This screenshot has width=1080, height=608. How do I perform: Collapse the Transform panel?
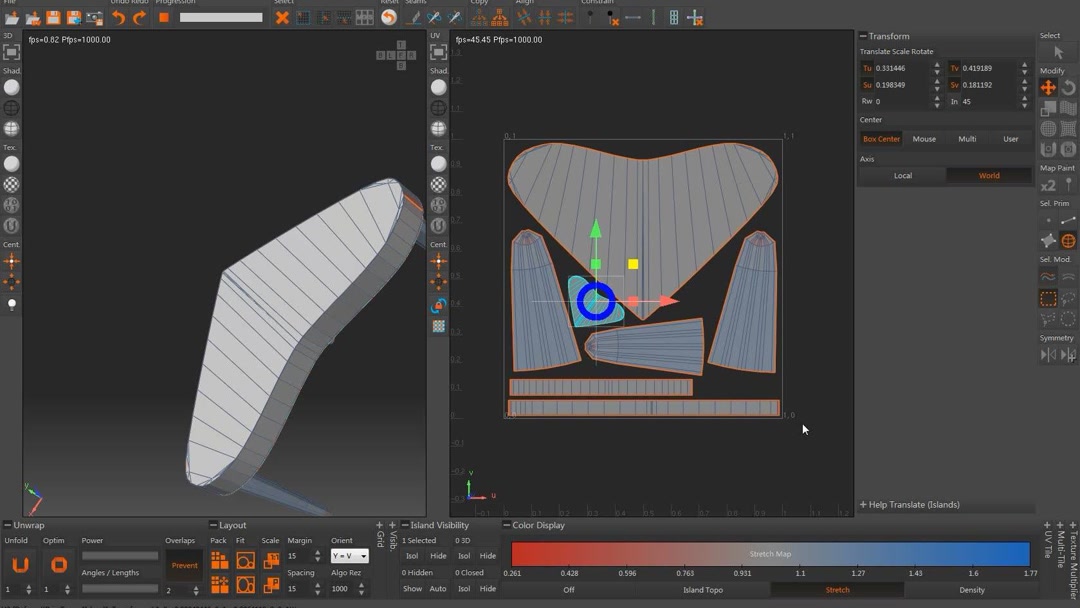click(x=863, y=36)
